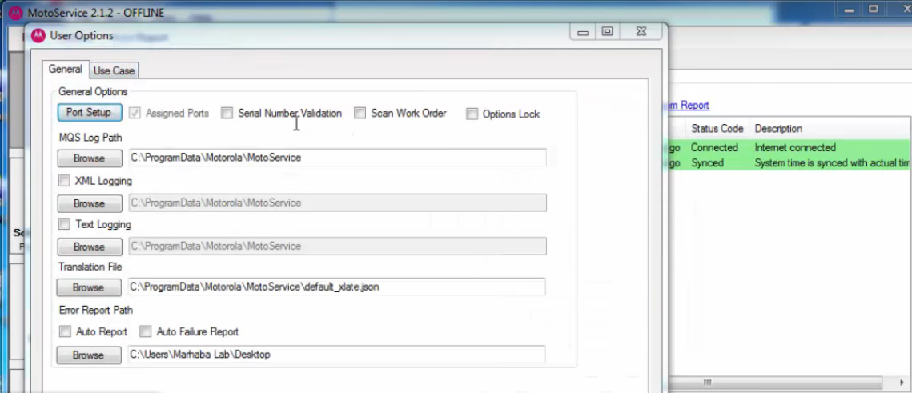913x396 pixels.
Task: Select the General tab
Action: [65, 69]
